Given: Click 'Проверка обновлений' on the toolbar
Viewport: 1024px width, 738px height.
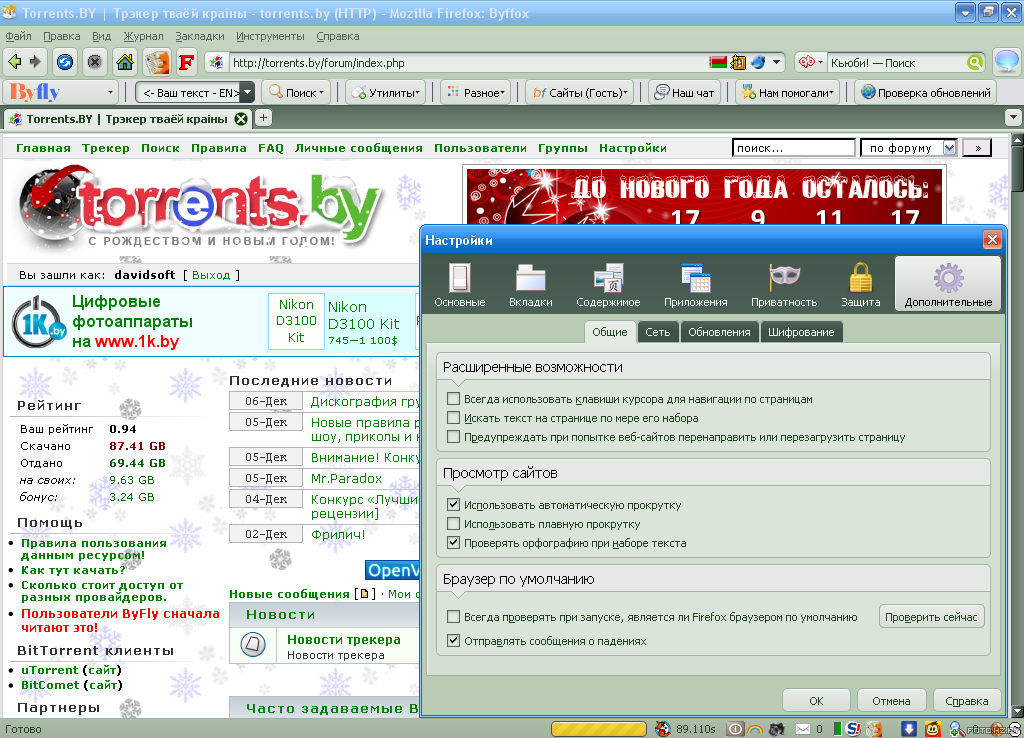Looking at the screenshot, I should [926, 93].
